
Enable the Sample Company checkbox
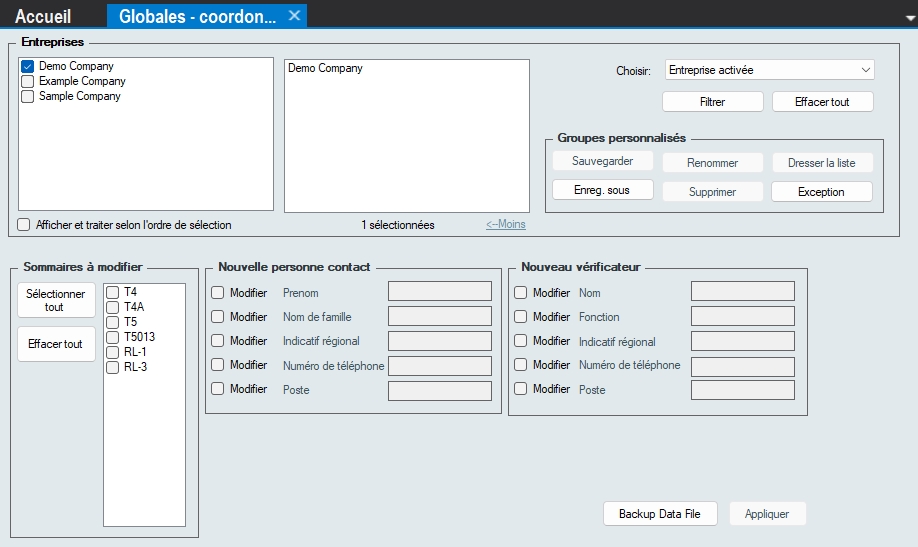[x=28, y=97]
